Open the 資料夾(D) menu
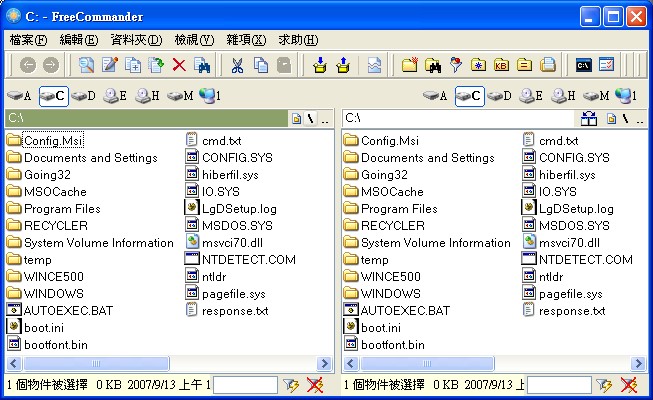Viewport: 653px width, 400px height. (x=136, y=40)
